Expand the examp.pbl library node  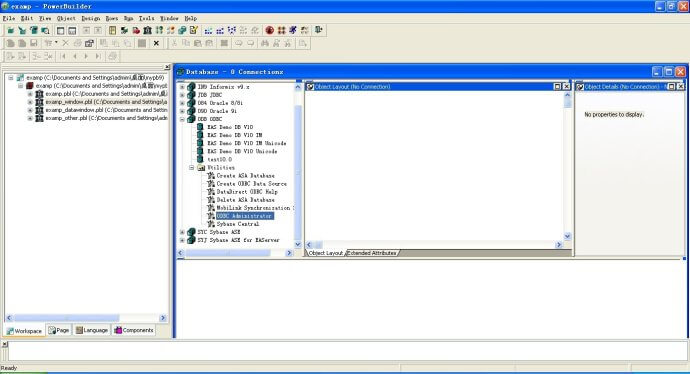(30, 94)
